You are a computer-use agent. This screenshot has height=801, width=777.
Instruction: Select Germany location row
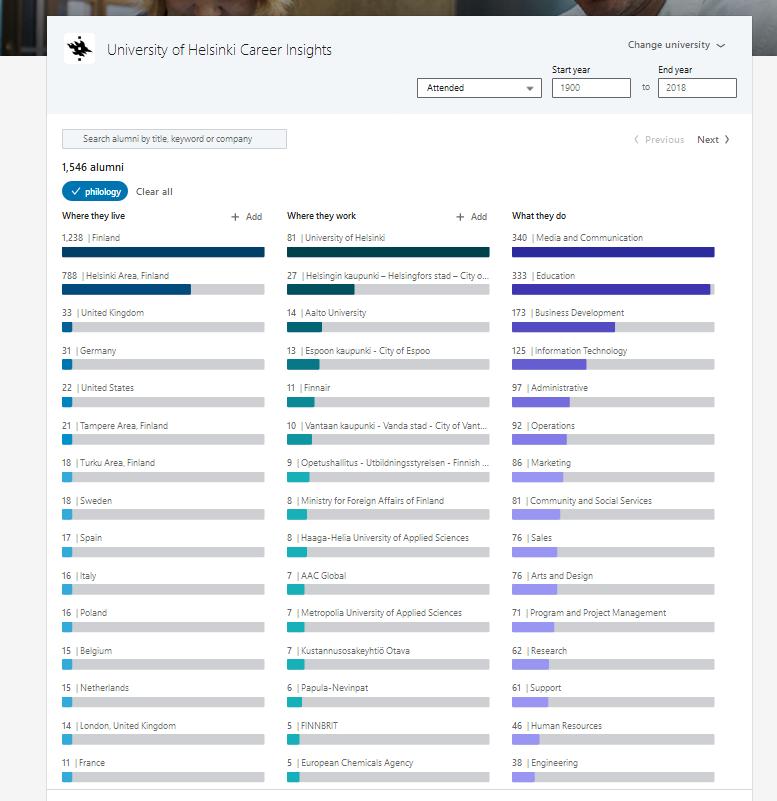click(163, 358)
